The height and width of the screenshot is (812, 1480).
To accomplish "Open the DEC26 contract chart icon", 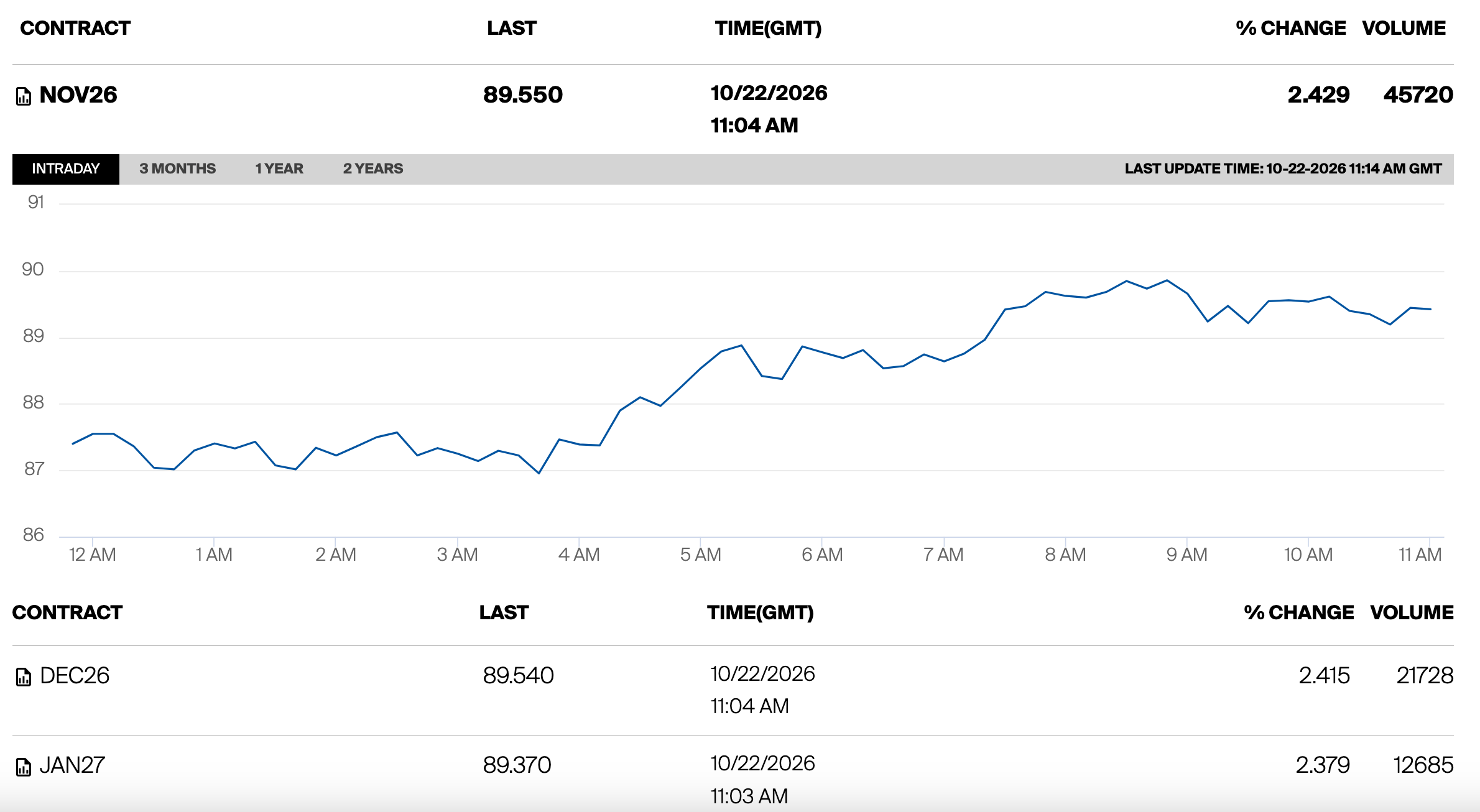I will pos(24,677).
